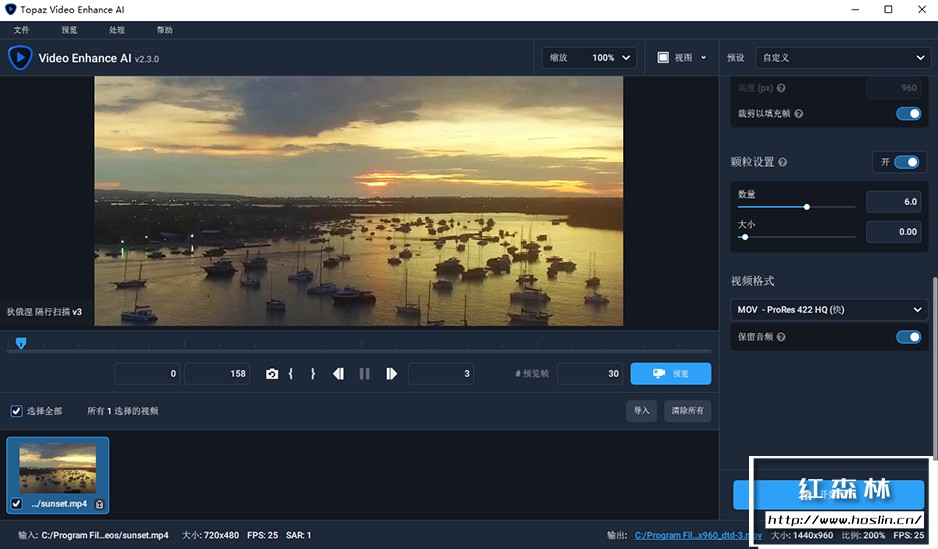Open the MOV - ProRes 422 HQ format dropdown
Screen dimensions: 938x549
829,310
